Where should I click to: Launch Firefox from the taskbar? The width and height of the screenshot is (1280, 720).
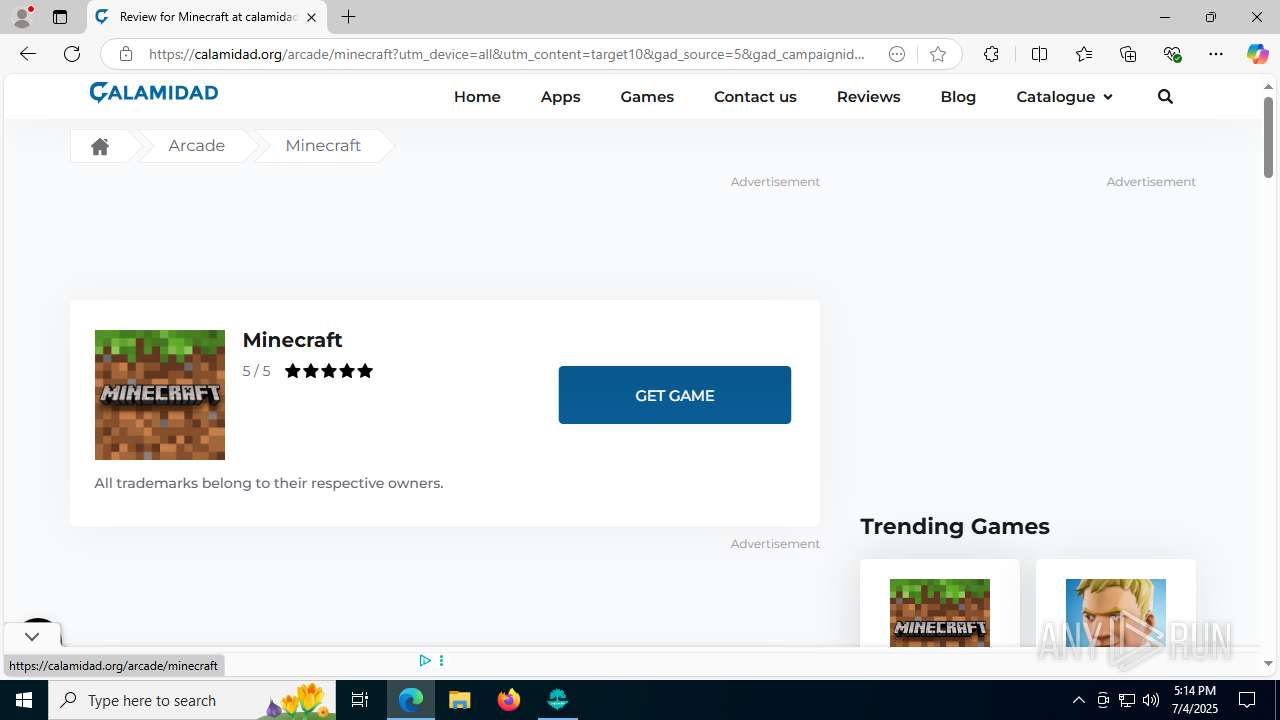[x=509, y=700]
